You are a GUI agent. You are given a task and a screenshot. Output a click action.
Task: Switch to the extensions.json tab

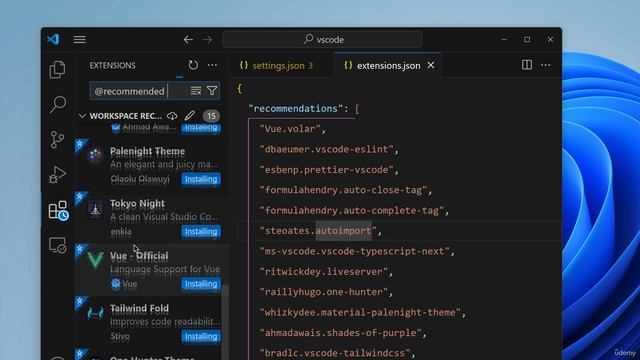tap(388, 65)
